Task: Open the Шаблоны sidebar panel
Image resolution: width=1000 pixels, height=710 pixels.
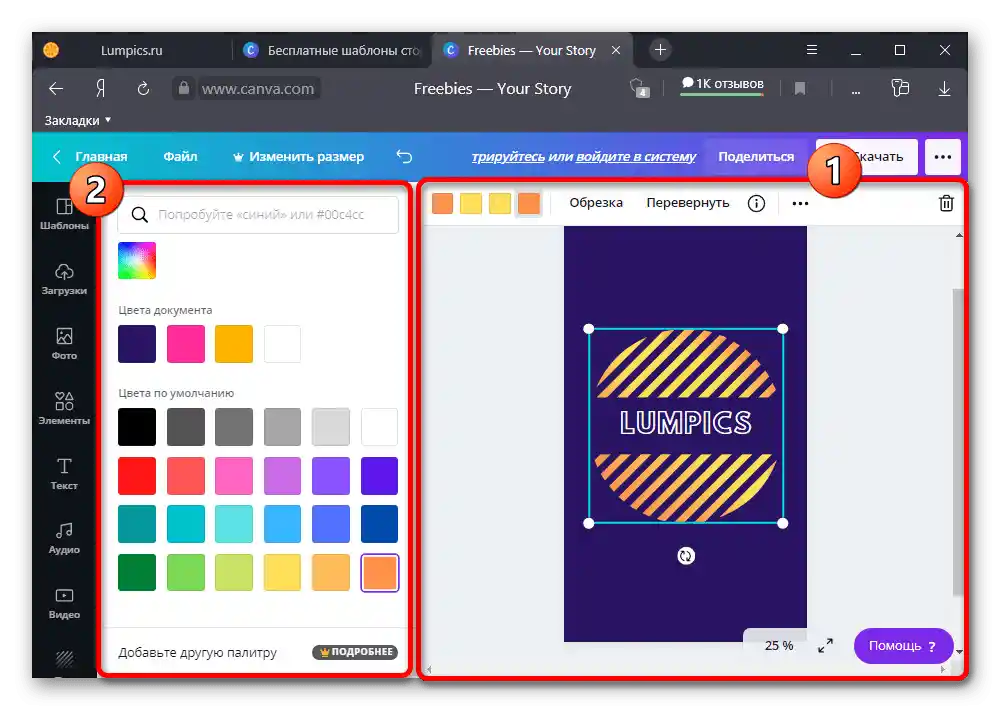Action: pos(64,214)
